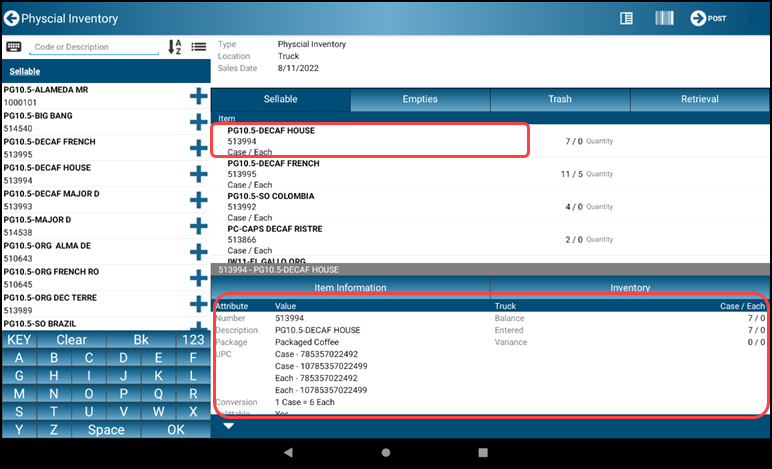Switch keypad to 123 numeric mode
This screenshot has height=469, width=772.
(x=193, y=340)
